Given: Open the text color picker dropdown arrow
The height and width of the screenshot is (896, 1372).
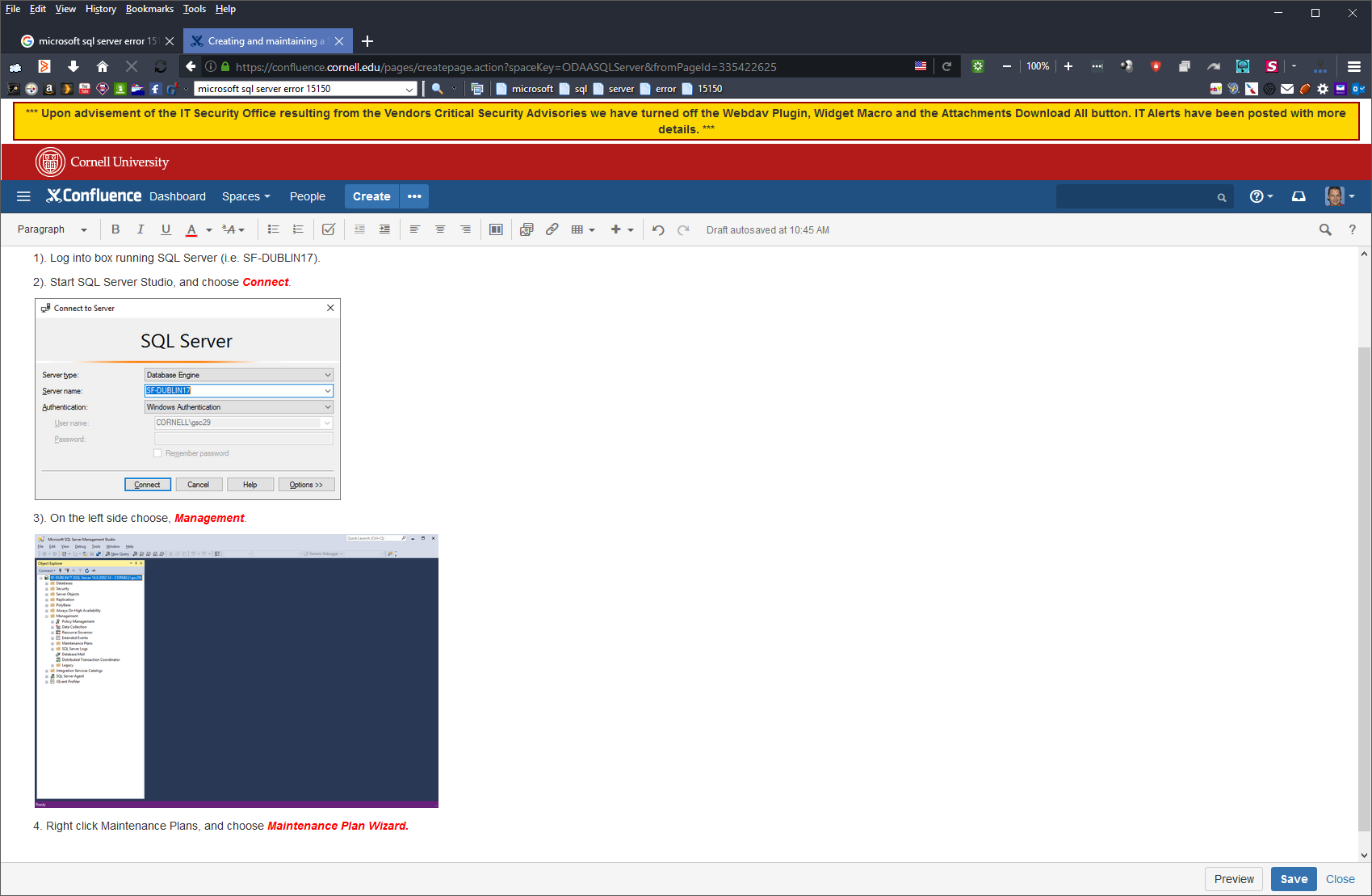Looking at the screenshot, I should 209,230.
